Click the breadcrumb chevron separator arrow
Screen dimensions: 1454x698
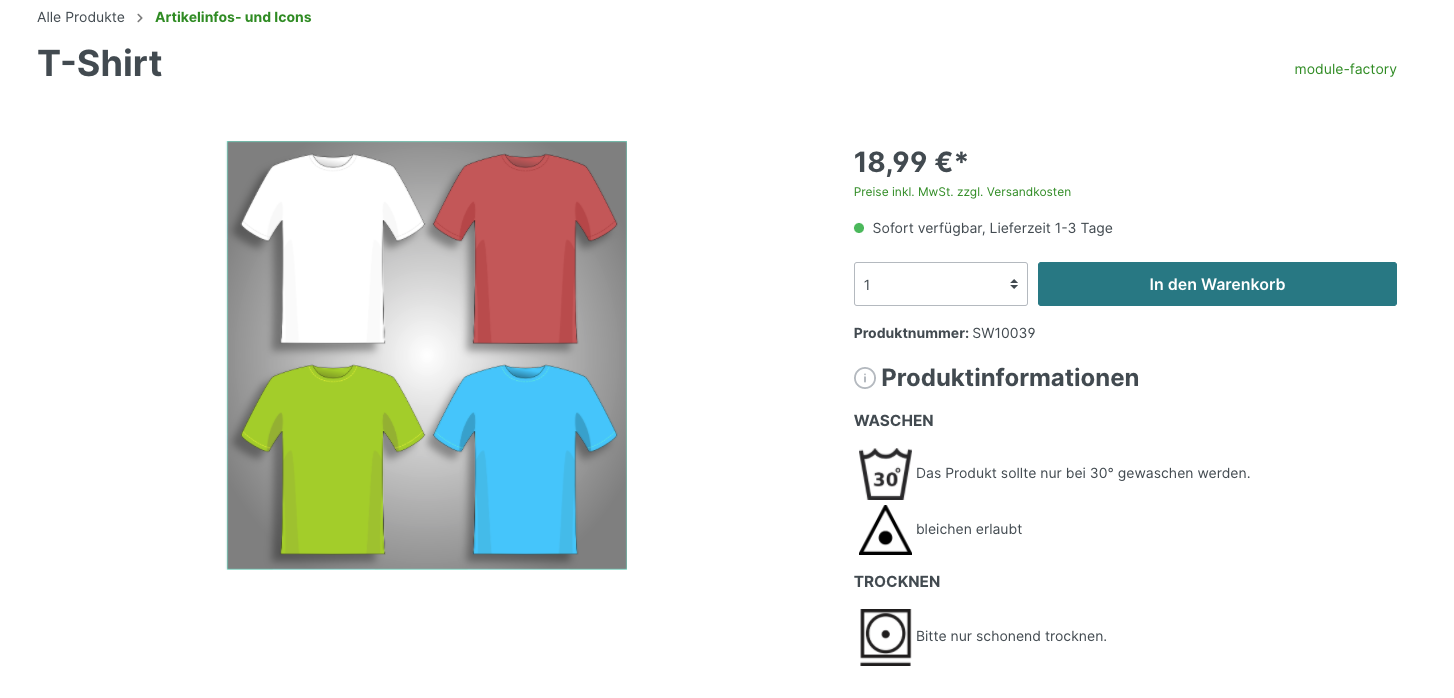(x=140, y=18)
